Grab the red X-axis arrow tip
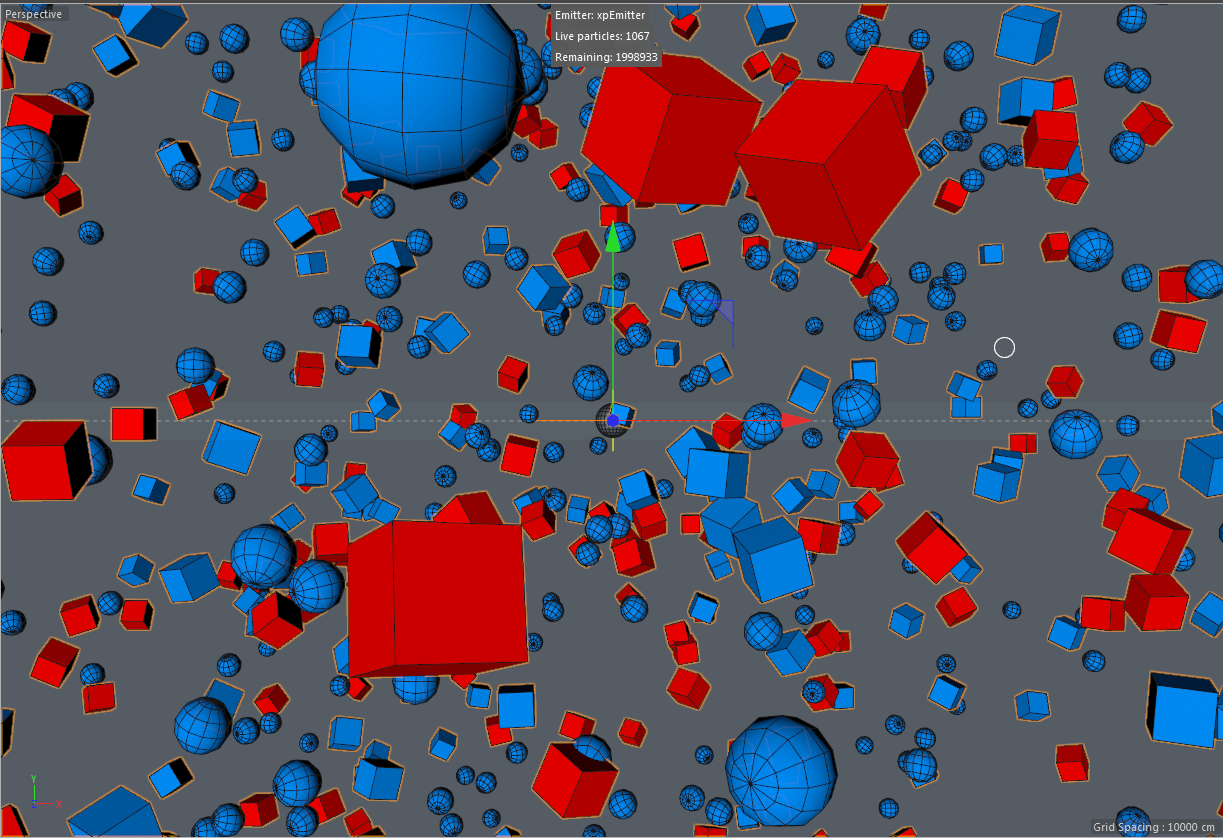 795,420
